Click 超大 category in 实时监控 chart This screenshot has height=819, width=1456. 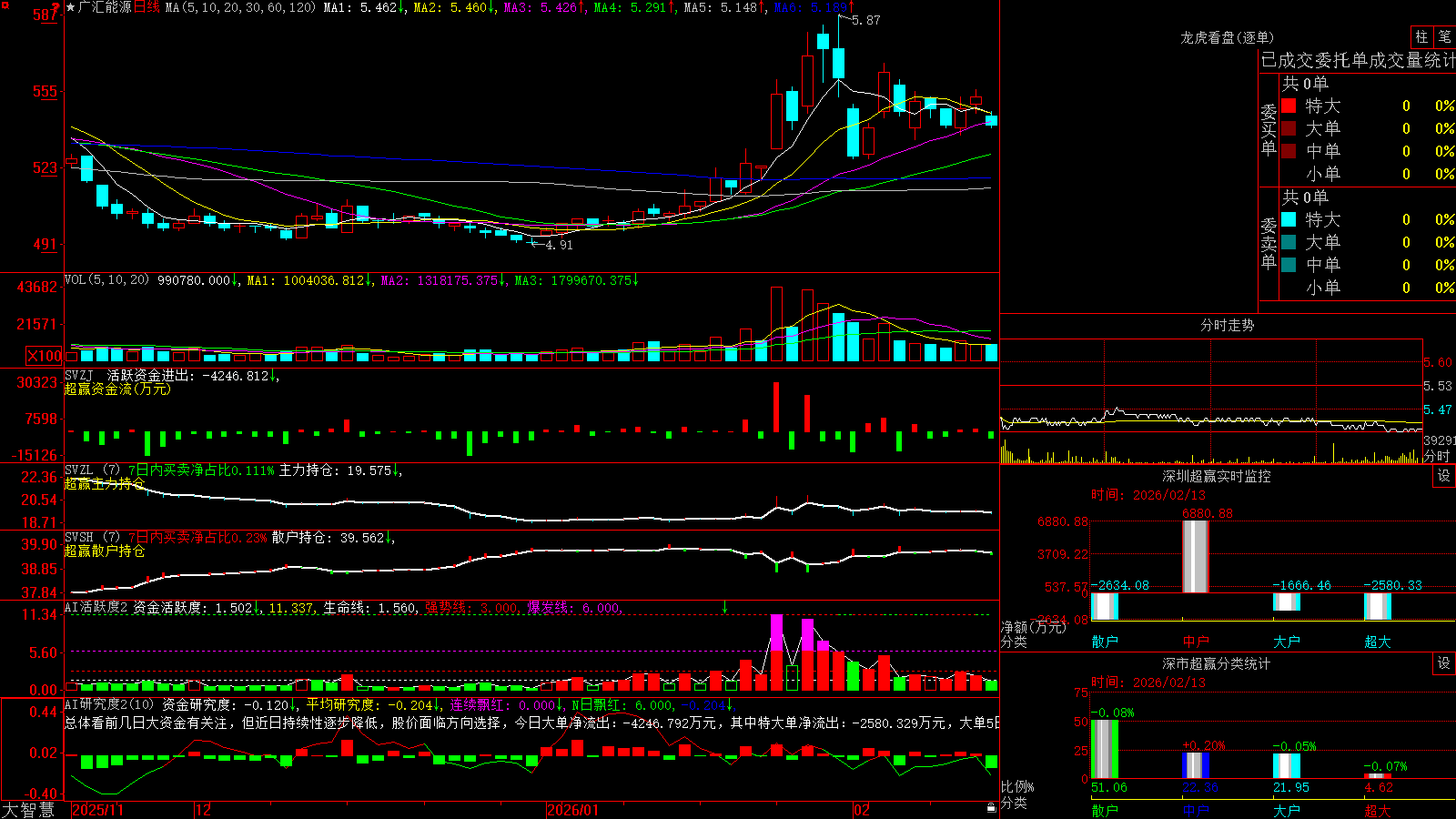(x=1378, y=642)
